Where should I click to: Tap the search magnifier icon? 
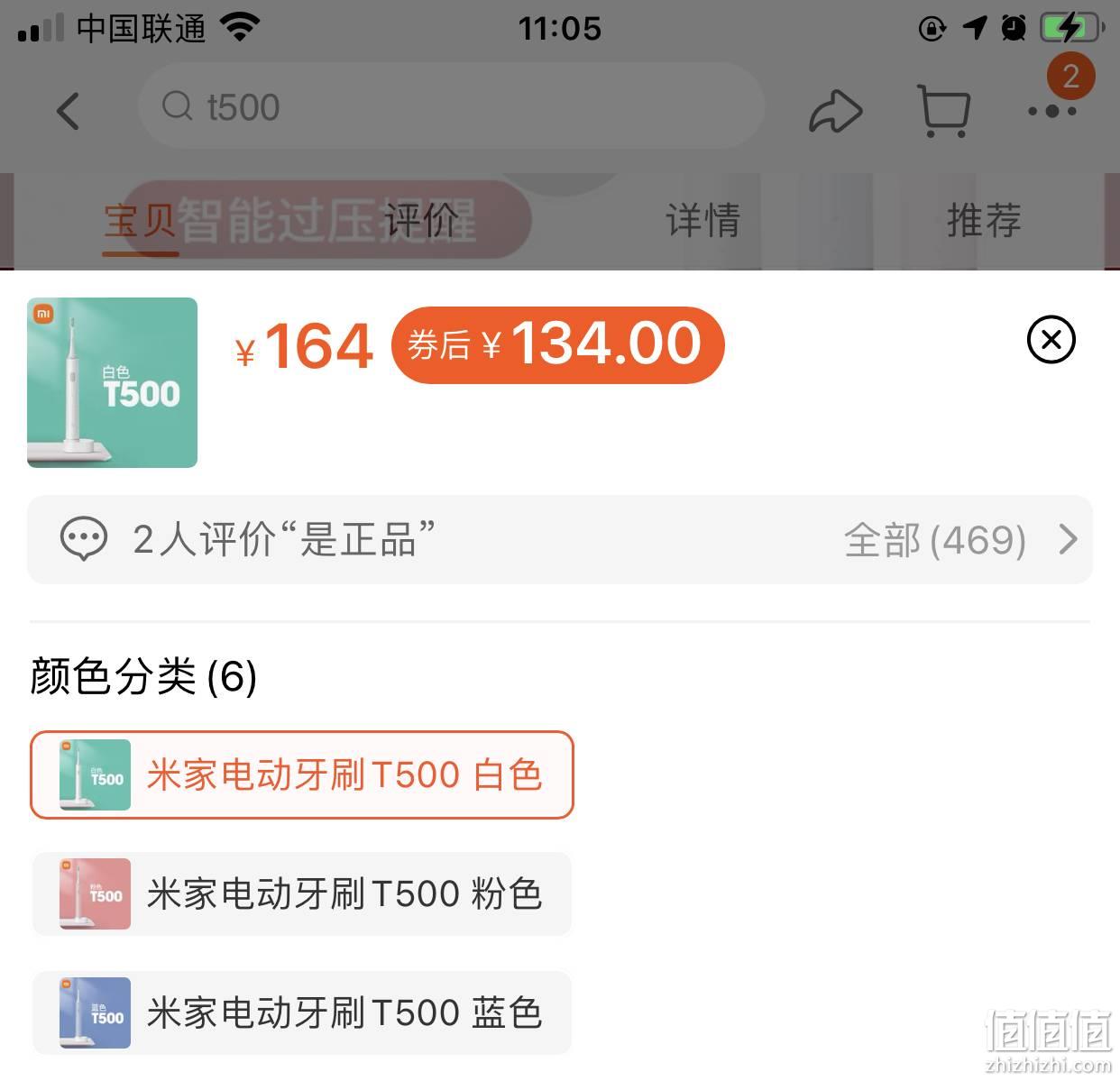click(x=178, y=106)
